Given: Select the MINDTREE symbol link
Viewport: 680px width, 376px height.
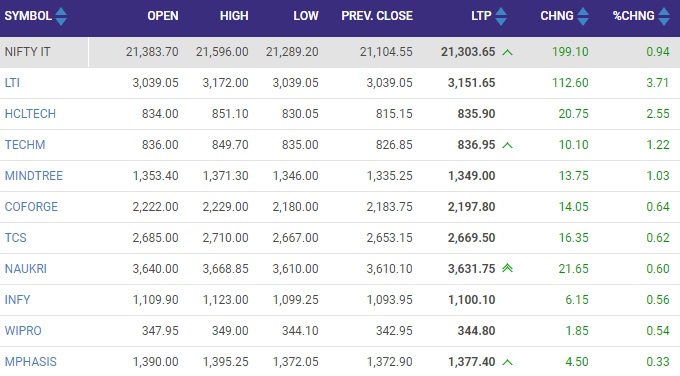Looking at the screenshot, I should point(33,176).
